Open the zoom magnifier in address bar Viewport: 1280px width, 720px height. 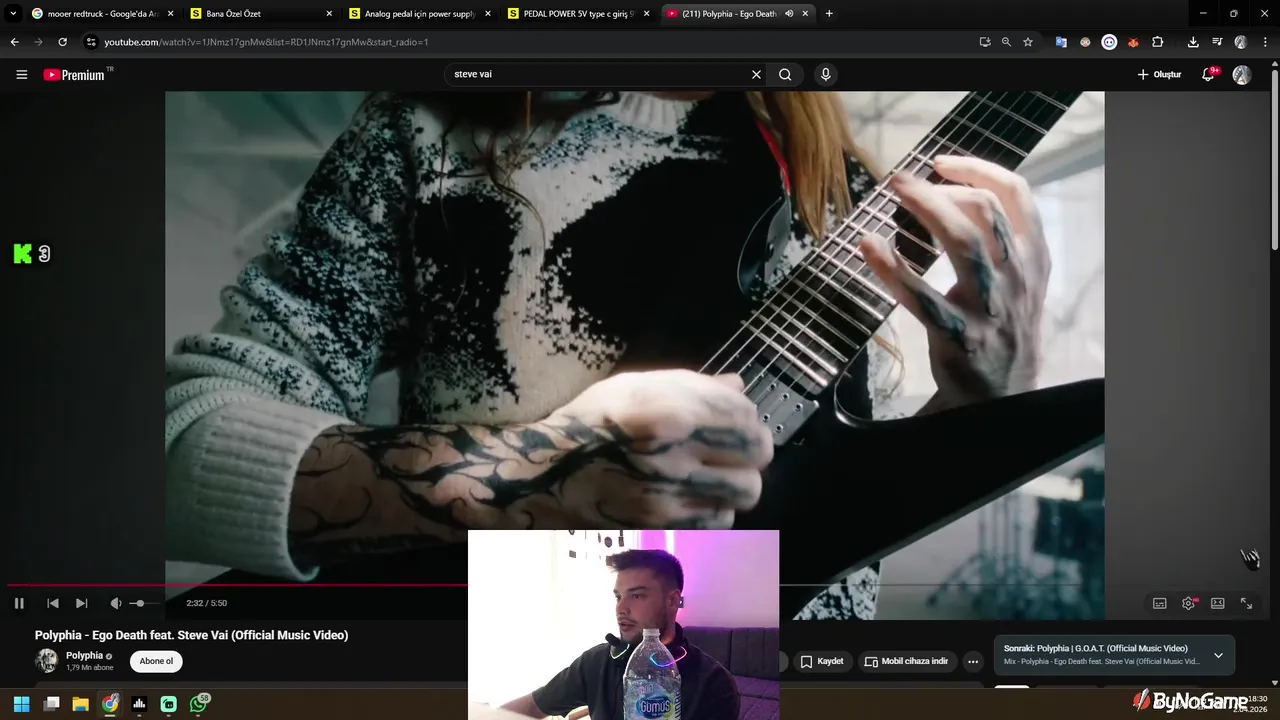pyautogui.click(x=1006, y=42)
